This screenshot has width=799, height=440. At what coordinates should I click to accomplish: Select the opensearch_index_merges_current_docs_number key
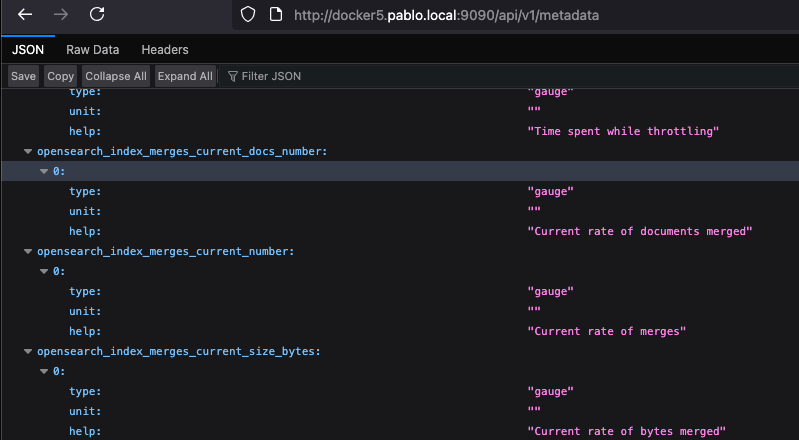[x=182, y=151]
